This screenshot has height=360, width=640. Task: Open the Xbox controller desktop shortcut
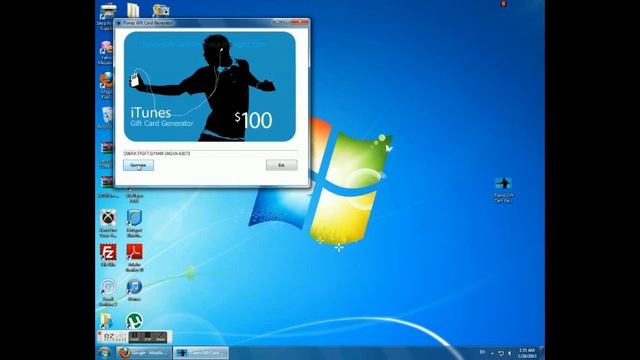(108, 223)
